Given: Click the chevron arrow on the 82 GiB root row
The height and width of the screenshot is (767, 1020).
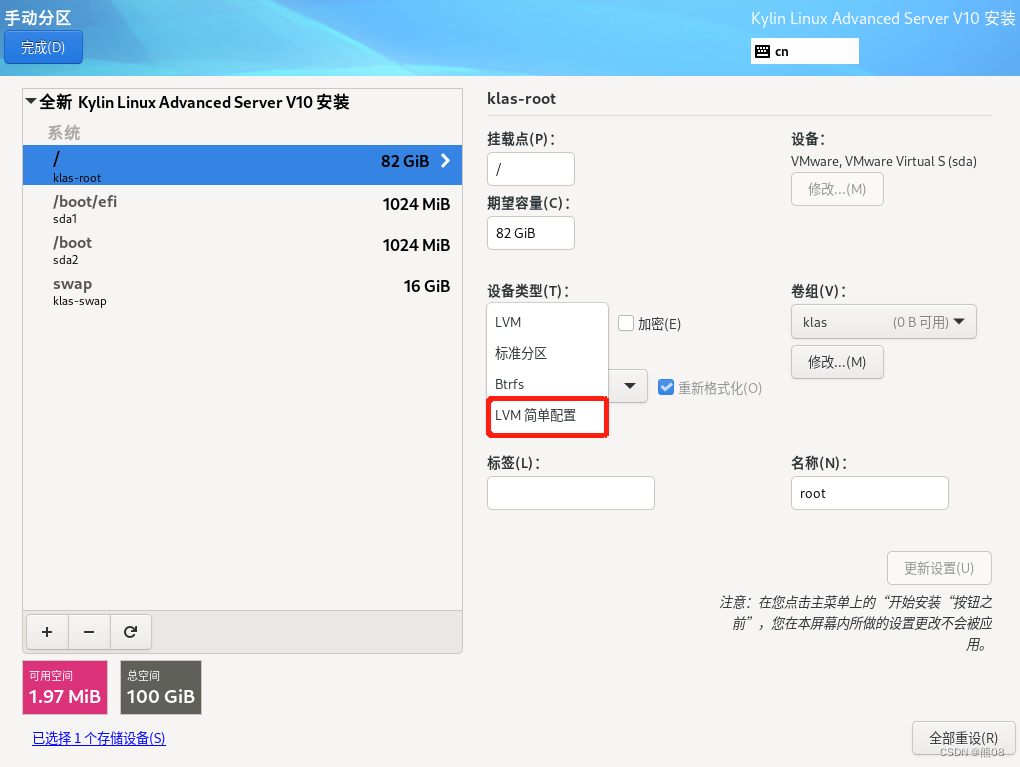Looking at the screenshot, I should [446, 161].
